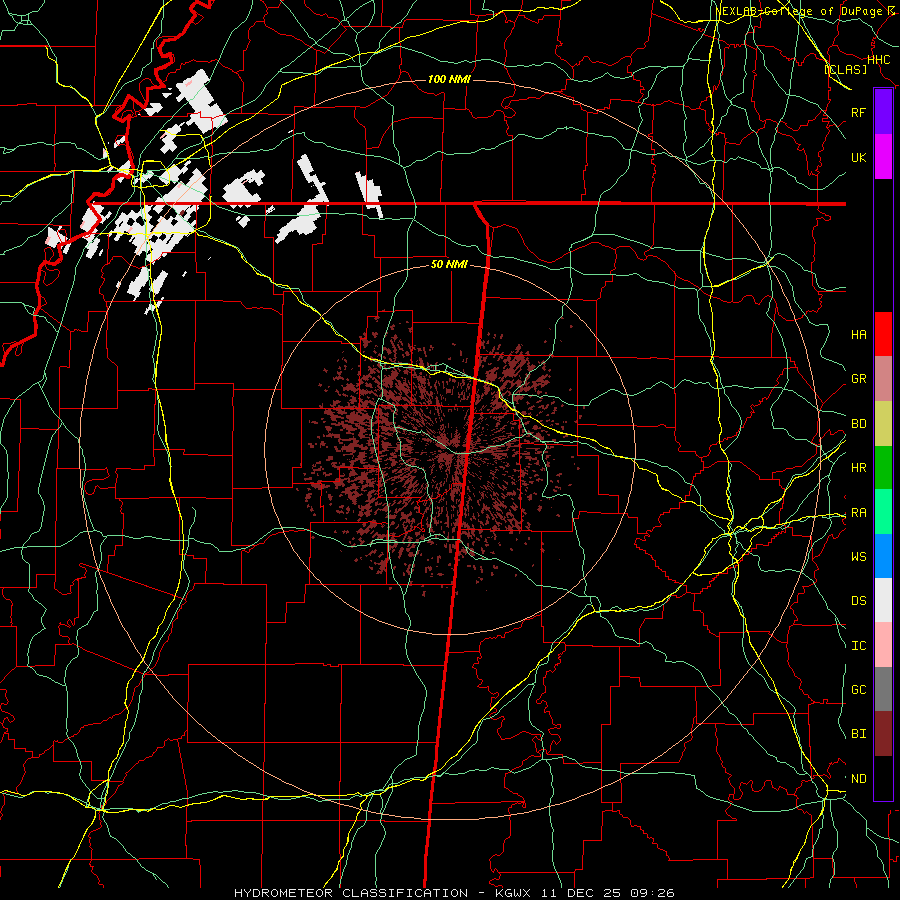Click the GR legend label
This screenshot has width=900, height=900.
click(858, 379)
